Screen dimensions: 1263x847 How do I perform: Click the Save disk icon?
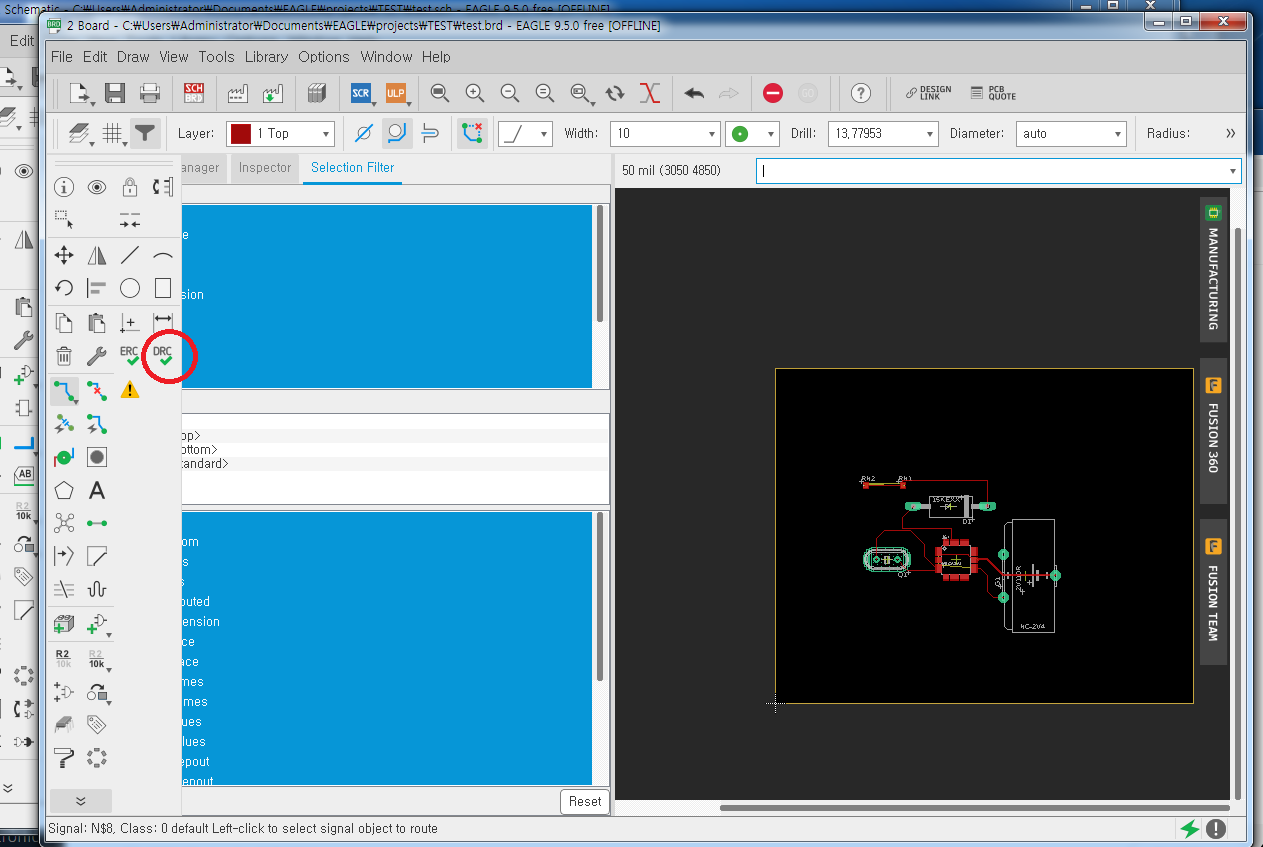(x=115, y=93)
